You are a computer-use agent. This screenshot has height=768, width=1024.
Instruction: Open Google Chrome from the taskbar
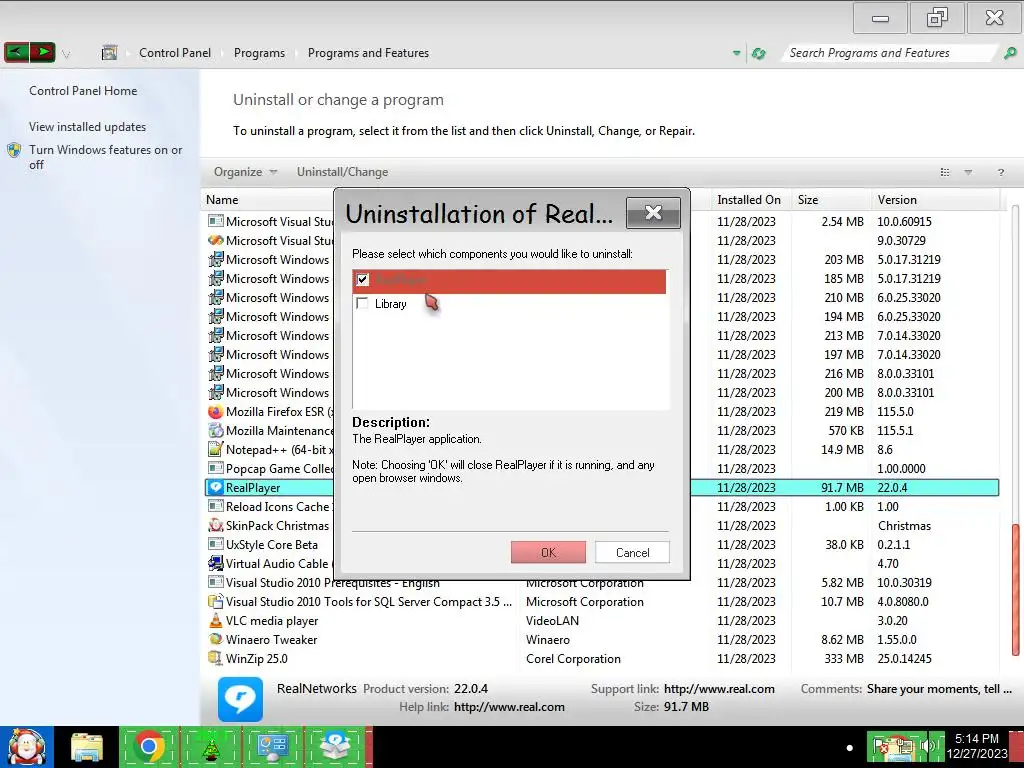coord(149,747)
